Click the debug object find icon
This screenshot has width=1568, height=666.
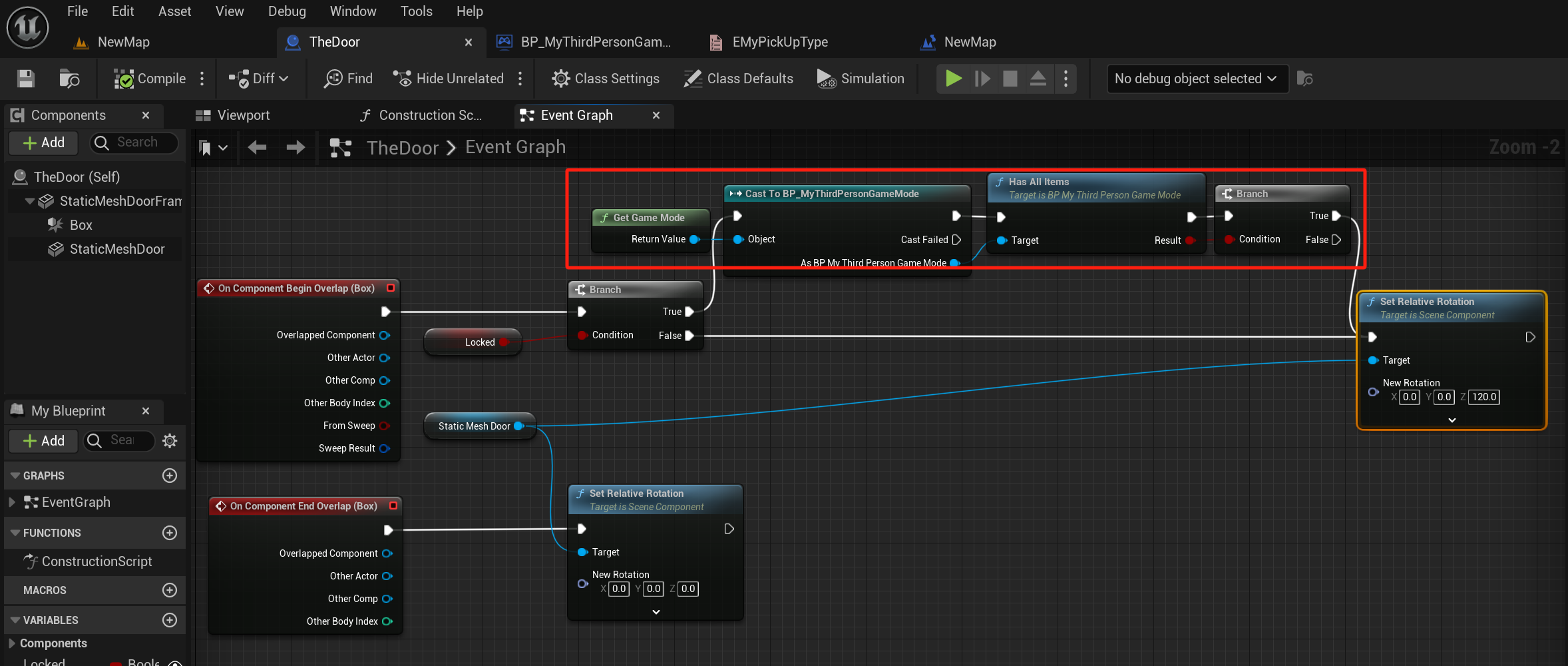[1305, 79]
